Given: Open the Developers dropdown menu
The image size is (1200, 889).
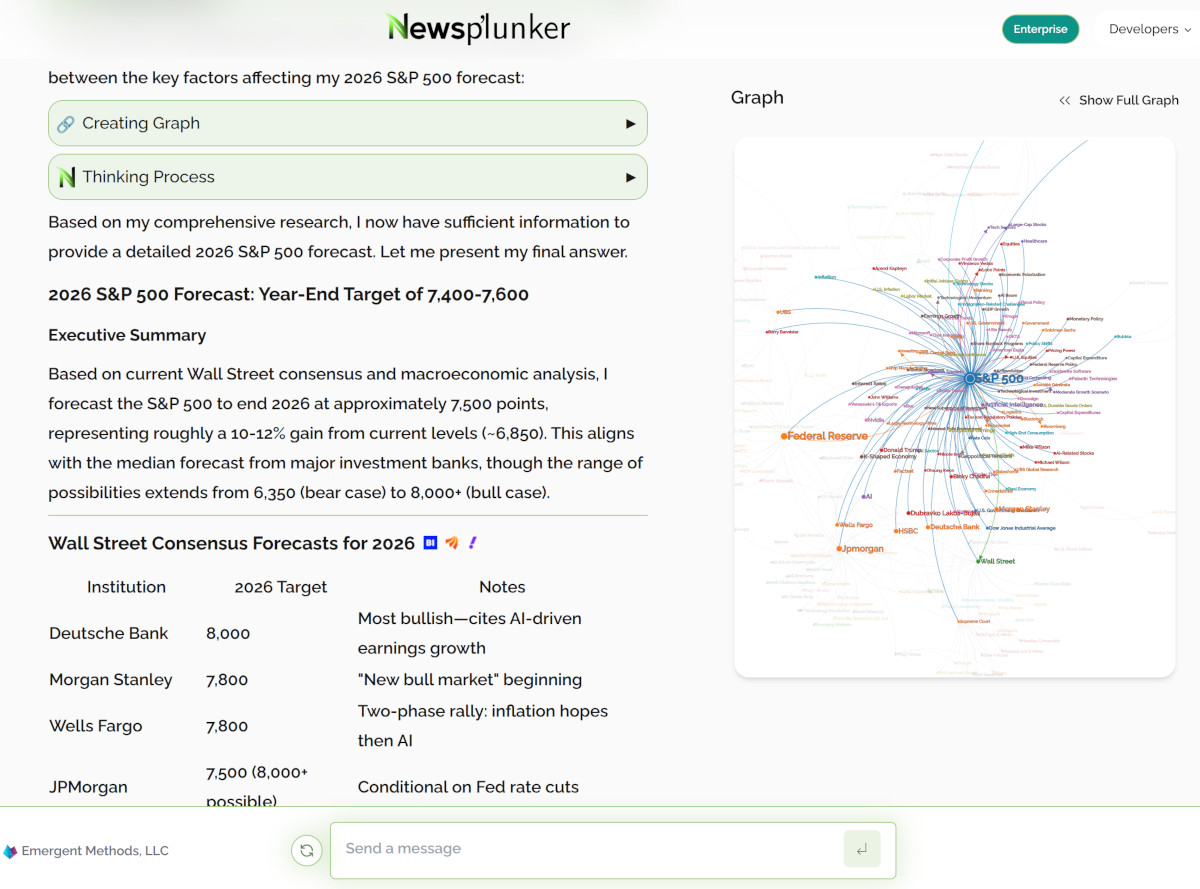Looking at the screenshot, I should coord(1150,29).
